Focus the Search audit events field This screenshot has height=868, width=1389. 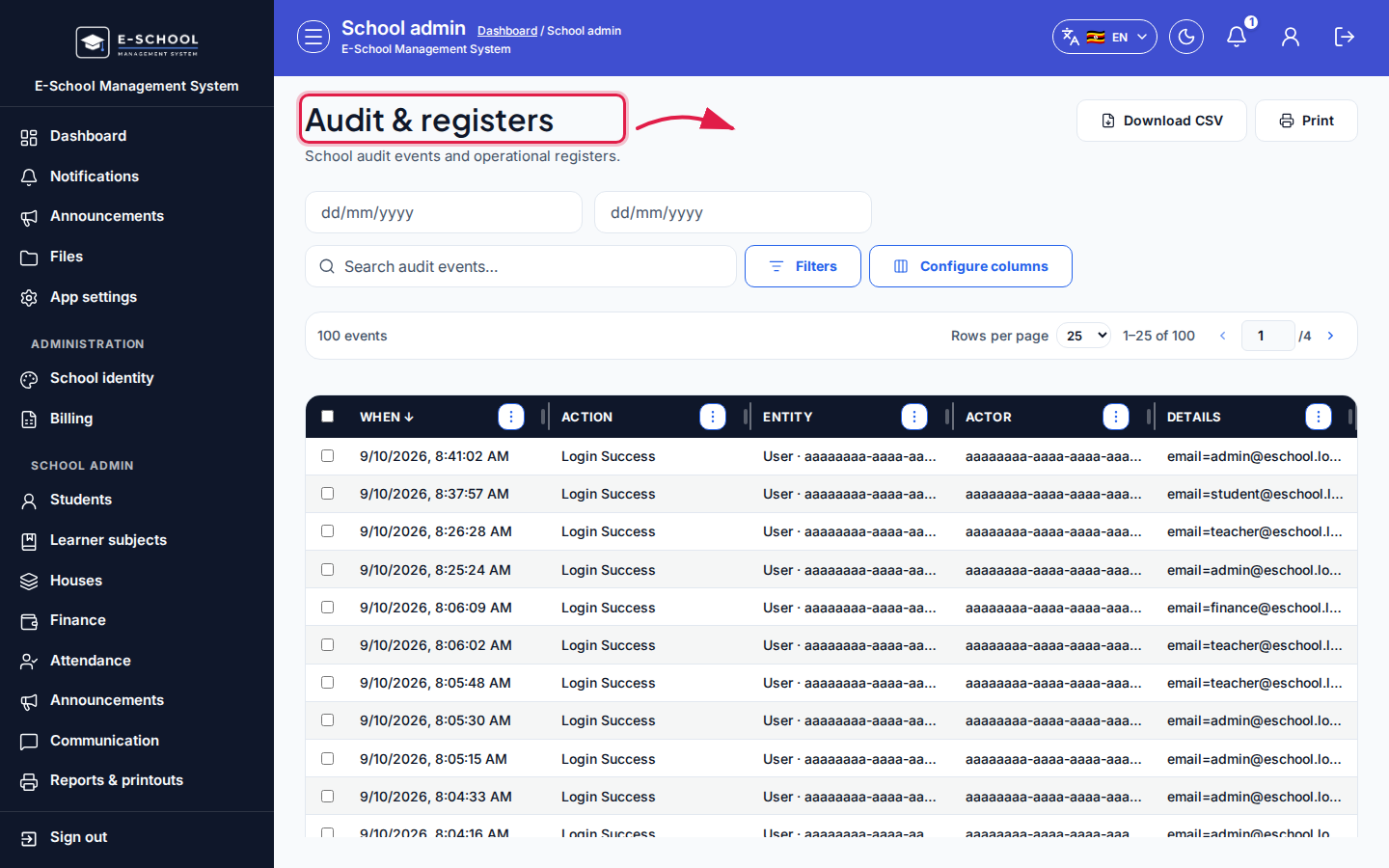coord(521,266)
